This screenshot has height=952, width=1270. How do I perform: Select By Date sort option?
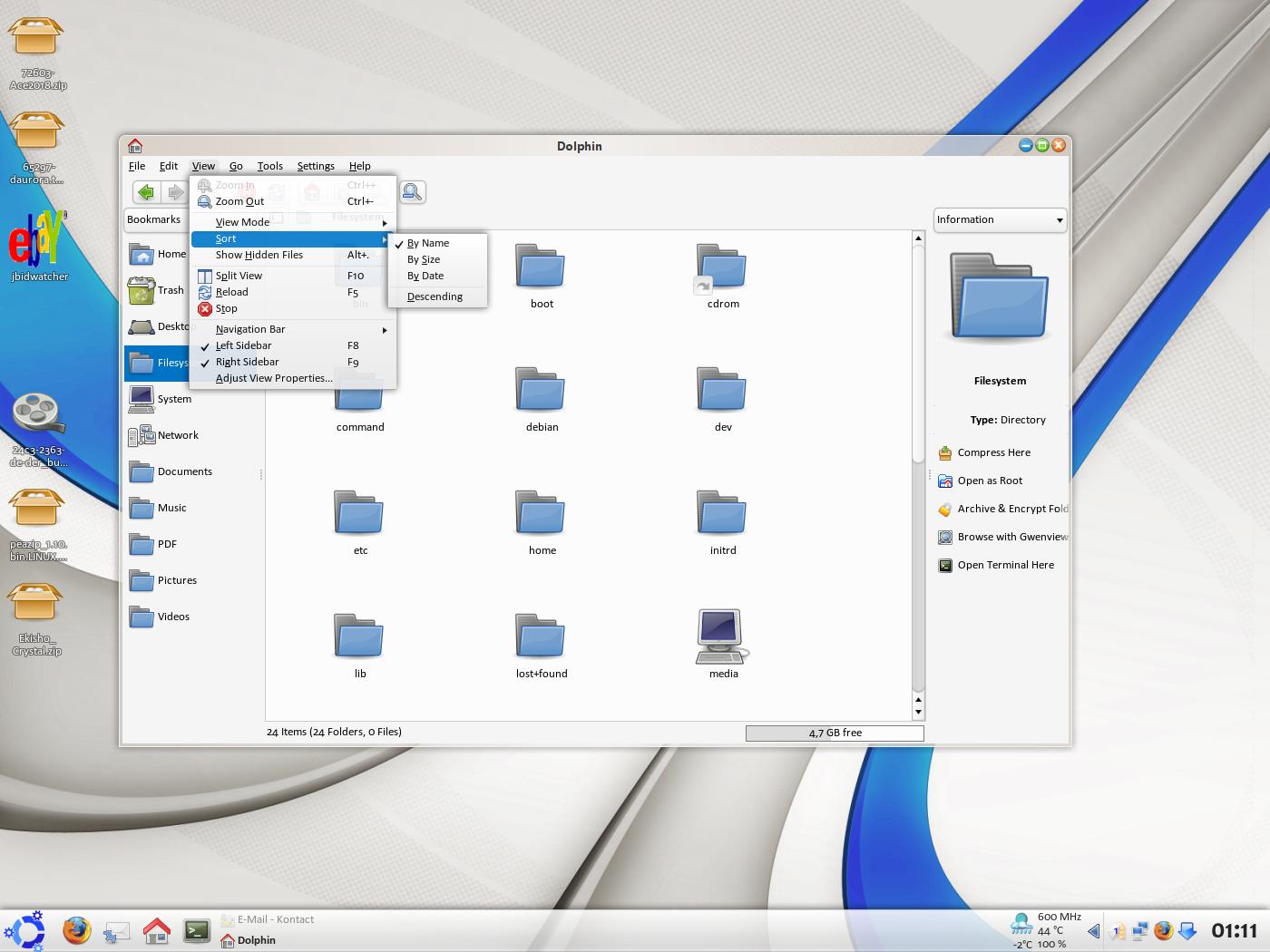tap(437, 276)
